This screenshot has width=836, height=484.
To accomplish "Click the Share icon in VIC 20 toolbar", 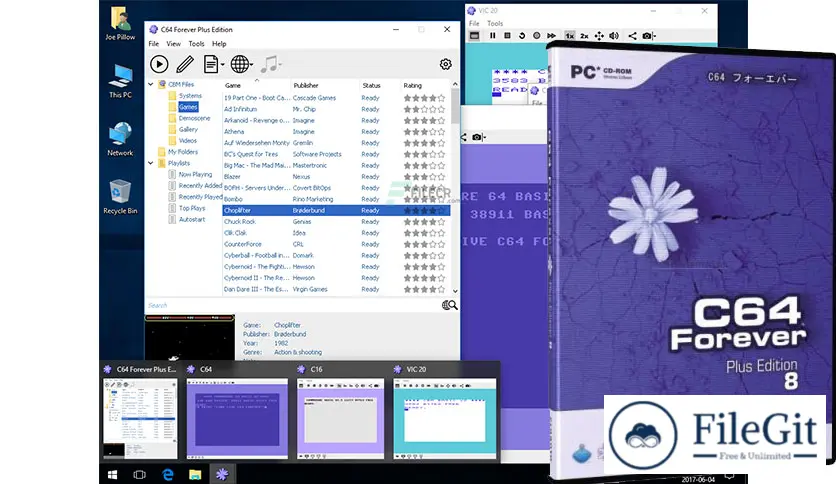I will [x=632, y=36].
